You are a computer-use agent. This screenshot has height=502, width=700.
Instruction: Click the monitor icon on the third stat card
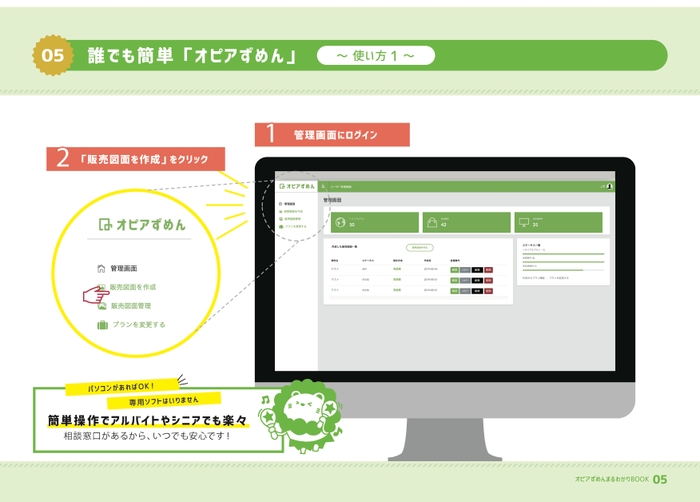[524, 222]
